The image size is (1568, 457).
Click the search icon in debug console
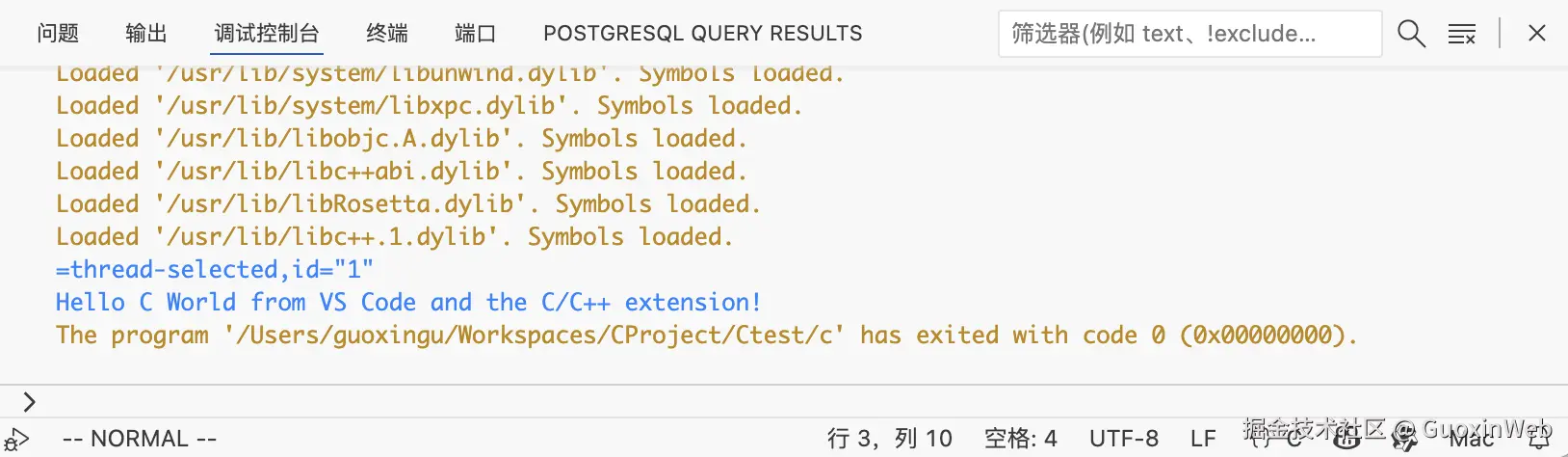1411,34
